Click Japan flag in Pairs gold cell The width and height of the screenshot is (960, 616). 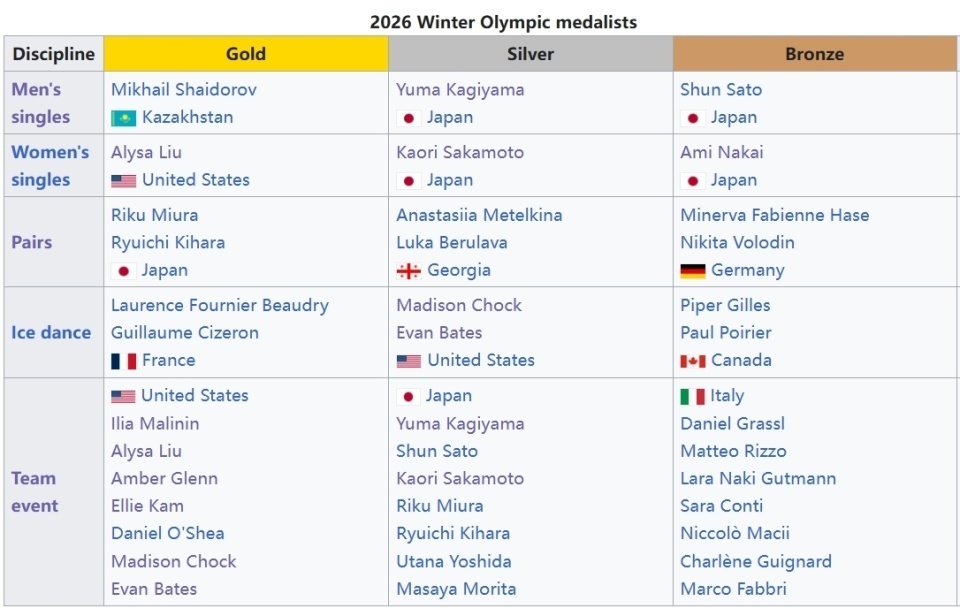coord(123,271)
